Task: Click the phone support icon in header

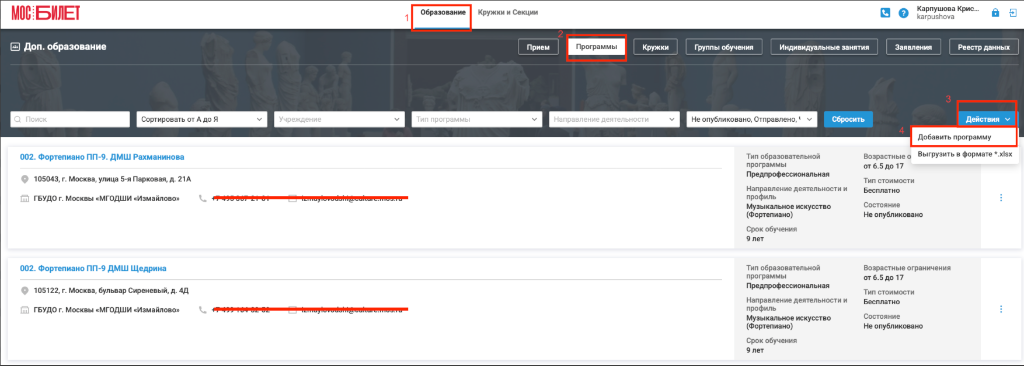Action: point(886,12)
